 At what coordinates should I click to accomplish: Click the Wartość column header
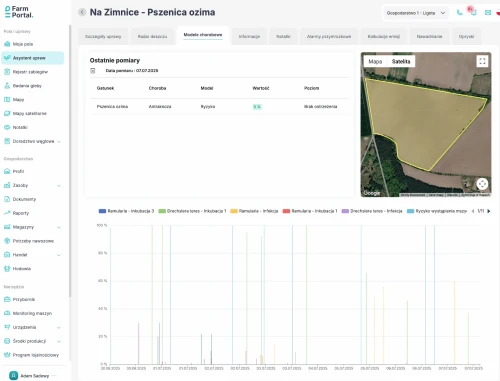point(261,88)
